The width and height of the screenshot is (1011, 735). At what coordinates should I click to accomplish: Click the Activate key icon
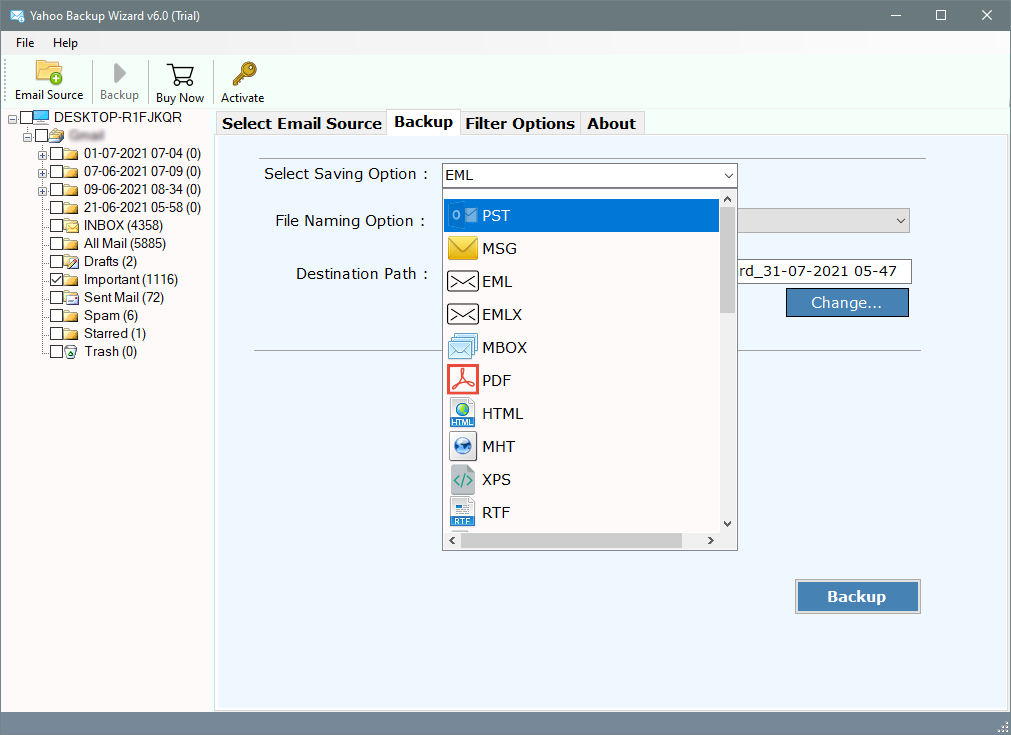[244, 74]
